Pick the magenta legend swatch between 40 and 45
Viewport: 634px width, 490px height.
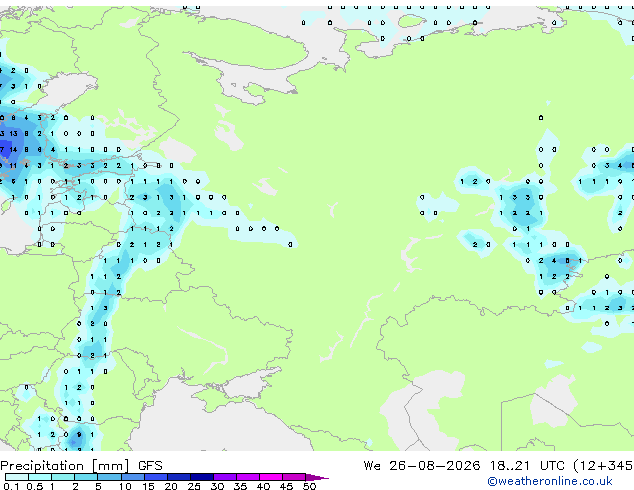(271, 477)
